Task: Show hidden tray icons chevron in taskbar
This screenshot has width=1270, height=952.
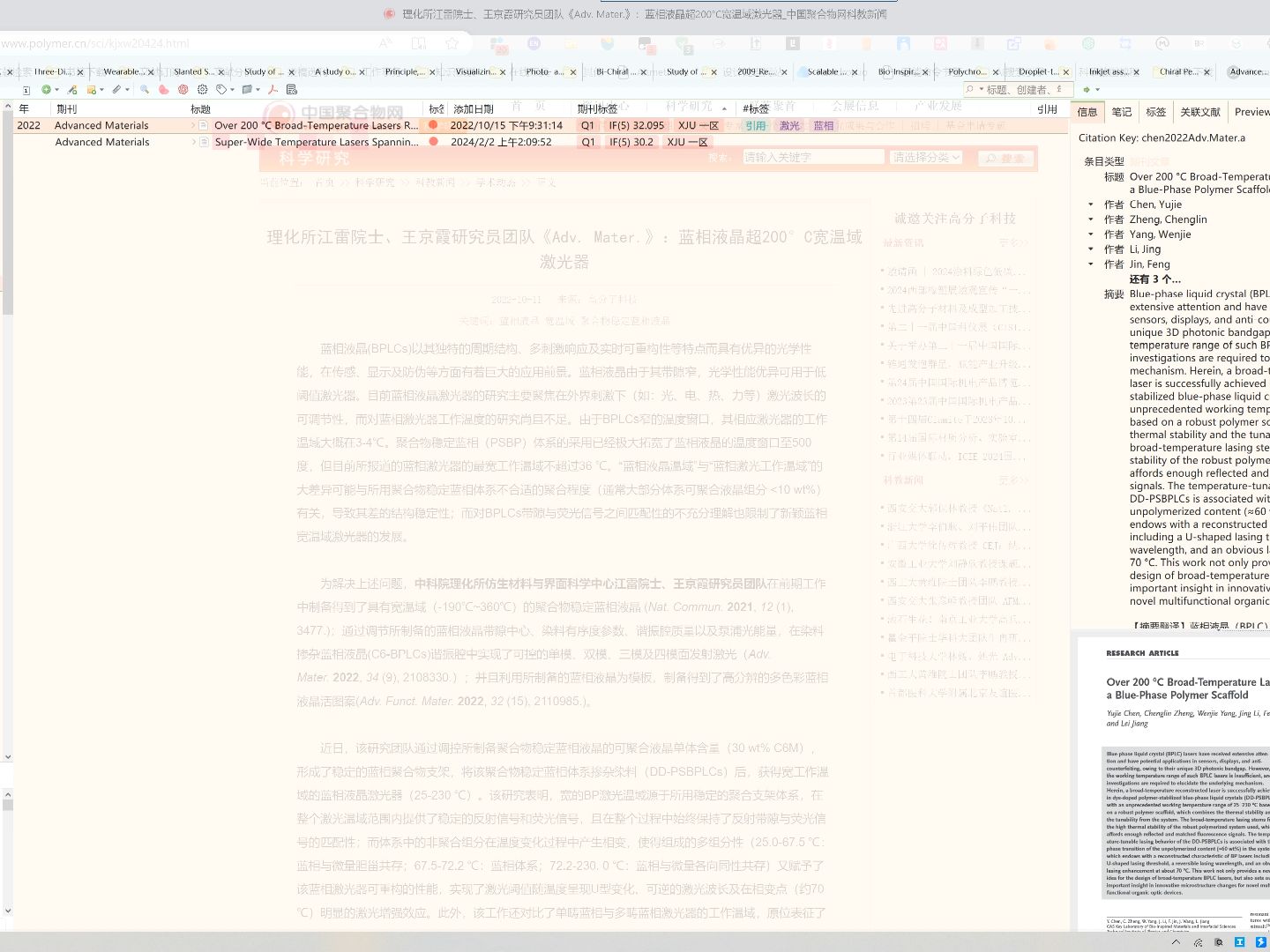Action: (x=1176, y=942)
